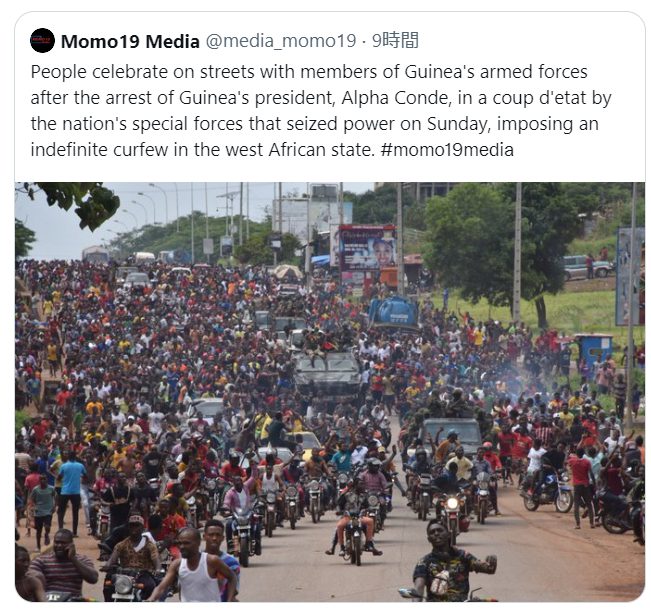This screenshot has width=651, height=613.
Task: Click the billboard with a woman's face in photo
Action: tap(367, 248)
